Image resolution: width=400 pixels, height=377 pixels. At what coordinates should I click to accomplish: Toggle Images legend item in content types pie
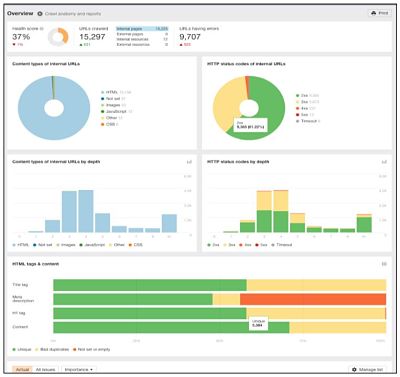point(113,105)
